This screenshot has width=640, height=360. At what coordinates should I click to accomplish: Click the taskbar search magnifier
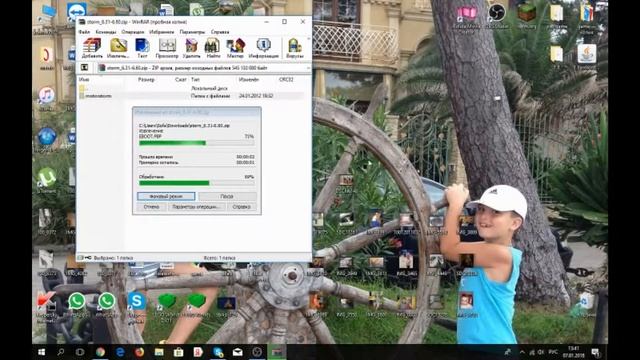click(60, 352)
